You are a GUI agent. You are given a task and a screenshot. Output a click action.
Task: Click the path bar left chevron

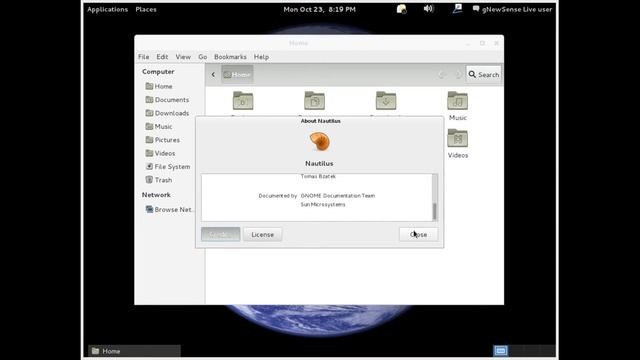(x=213, y=75)
